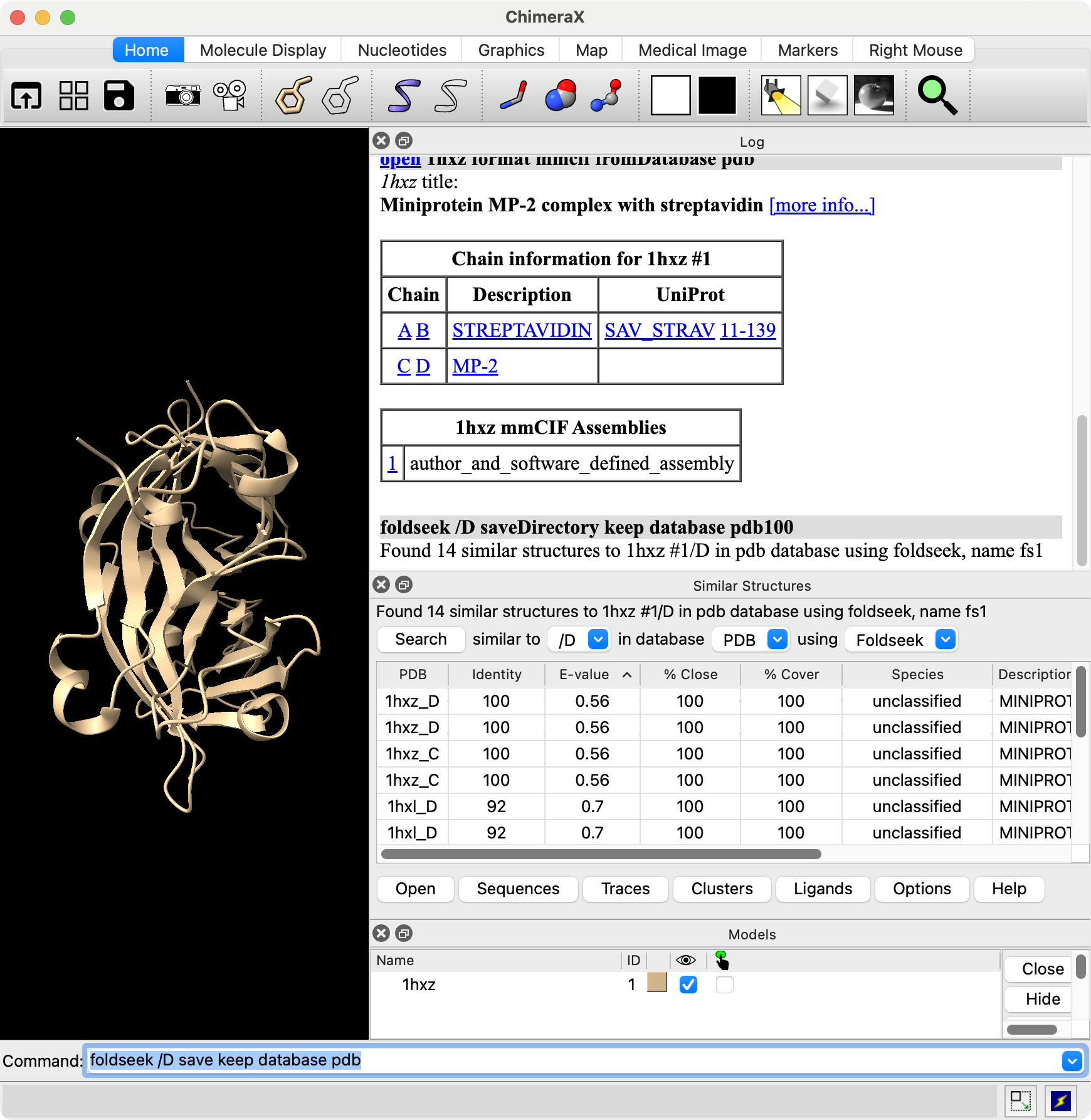1091x1120 pixels.
Task: Click the save floppy disk icon
Action: click(x=119, y=95)
